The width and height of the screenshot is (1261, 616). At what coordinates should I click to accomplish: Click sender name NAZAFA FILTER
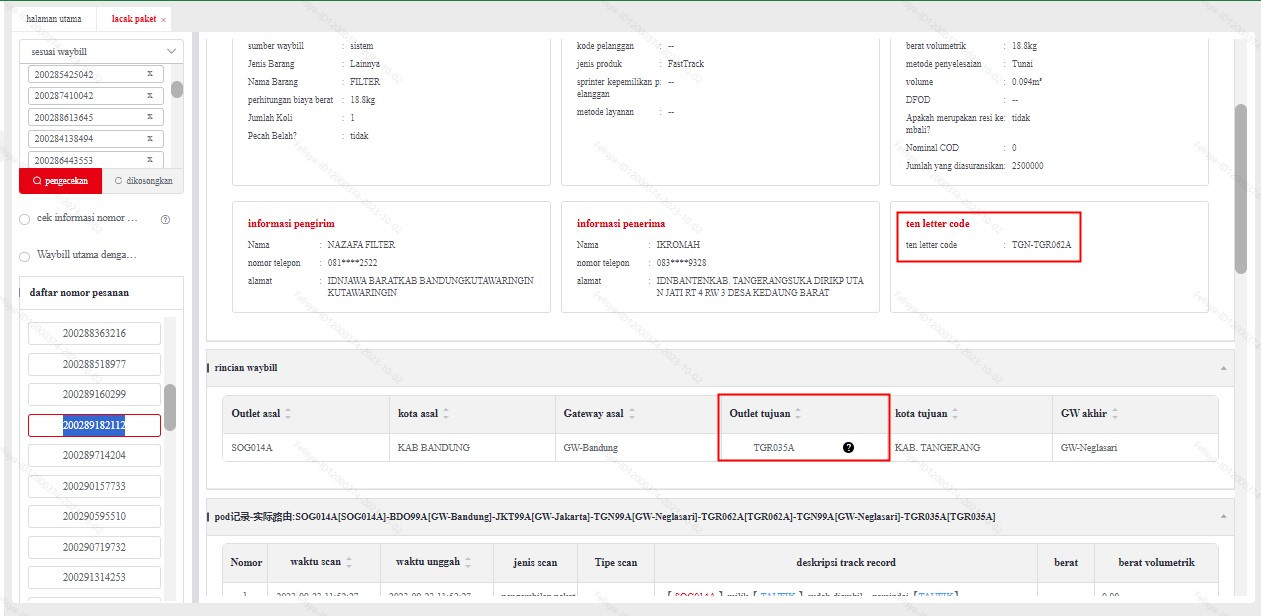pos(361,244)
